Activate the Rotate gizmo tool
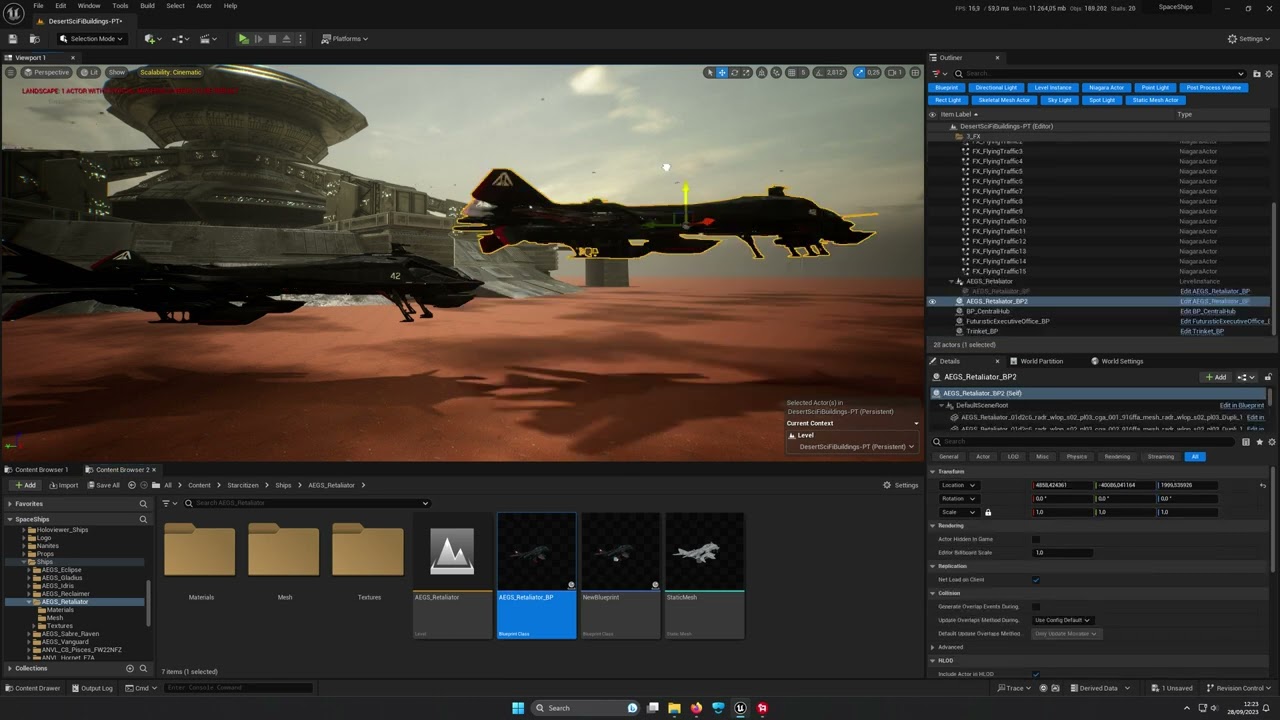Viewport: 1280px width, 720px height. coord(735,72)
